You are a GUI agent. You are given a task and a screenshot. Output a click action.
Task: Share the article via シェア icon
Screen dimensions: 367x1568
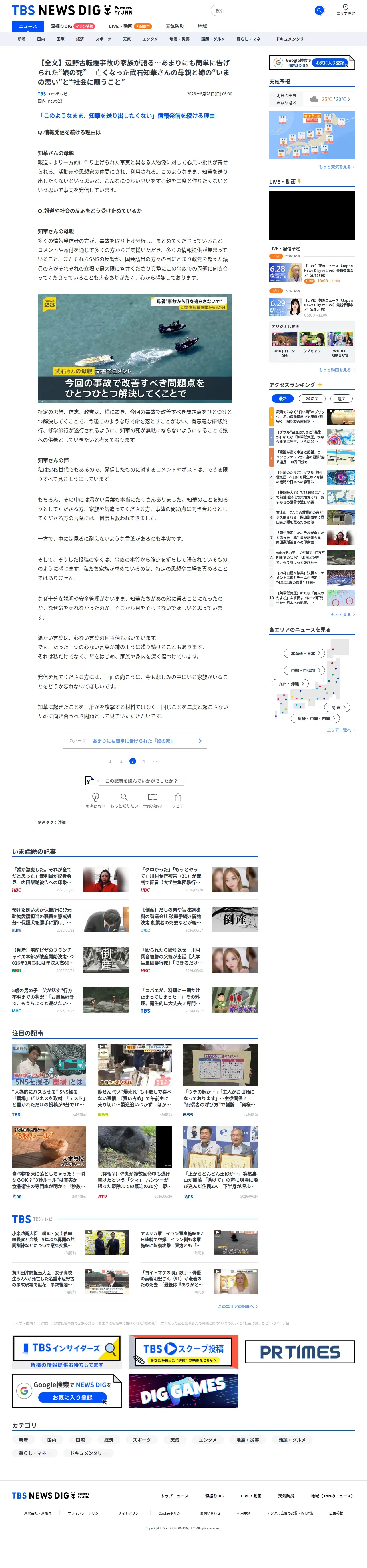(x=178, y=800)
